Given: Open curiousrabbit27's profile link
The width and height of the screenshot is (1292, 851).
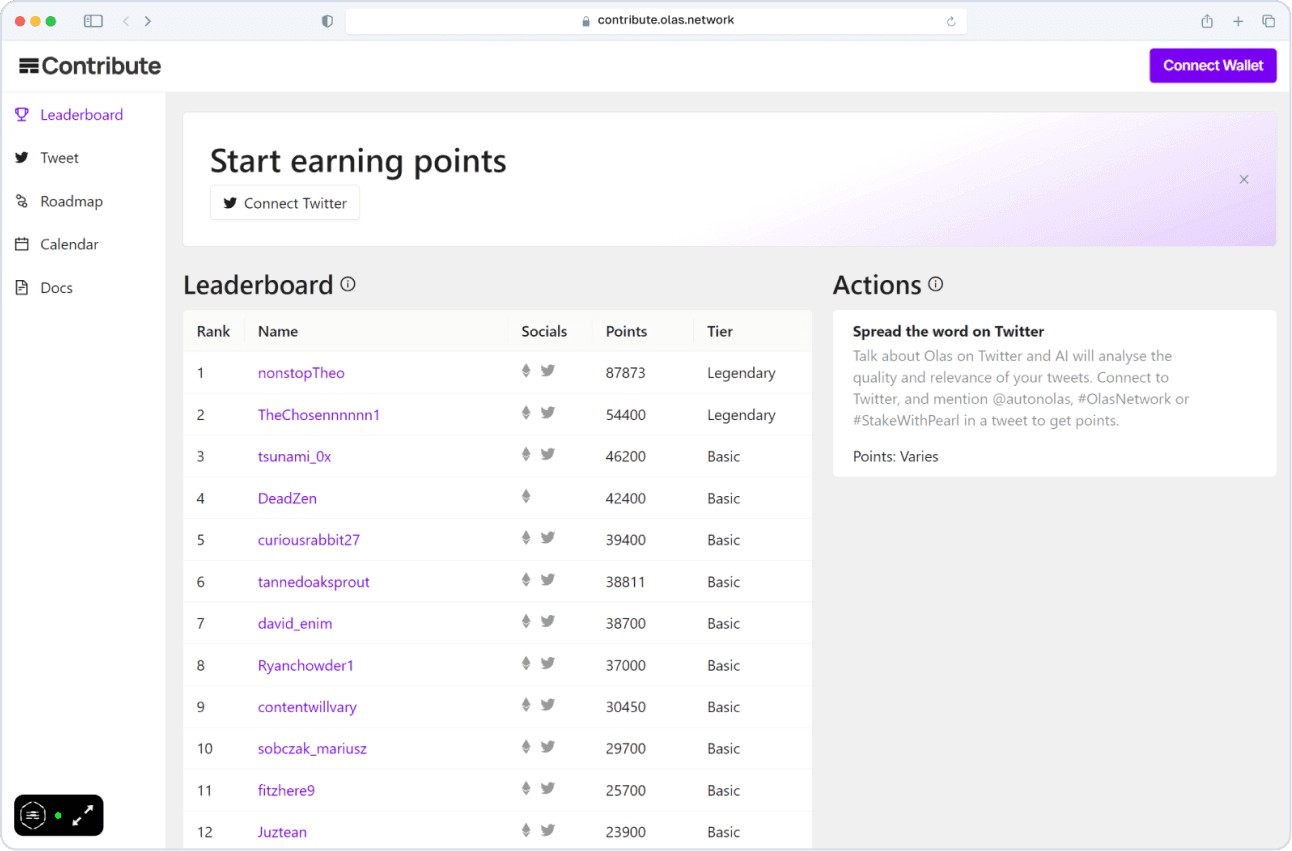Looking at the screenshot, I should (309, 540).
